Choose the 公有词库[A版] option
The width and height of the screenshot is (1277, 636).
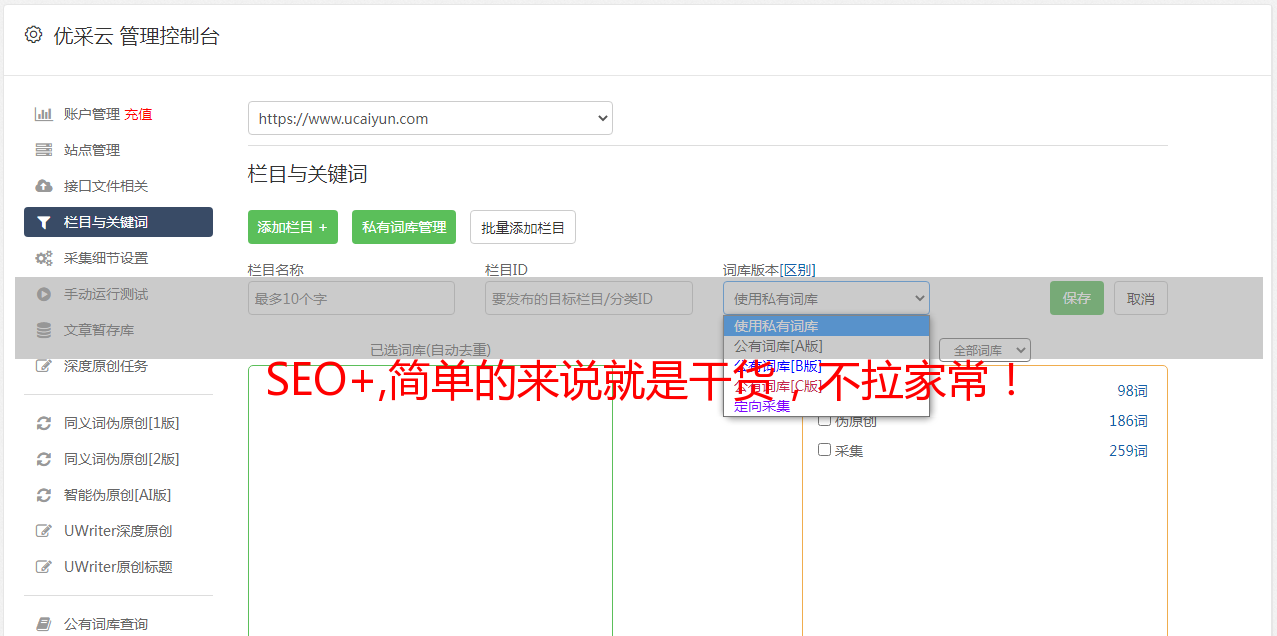click(826, 346)
